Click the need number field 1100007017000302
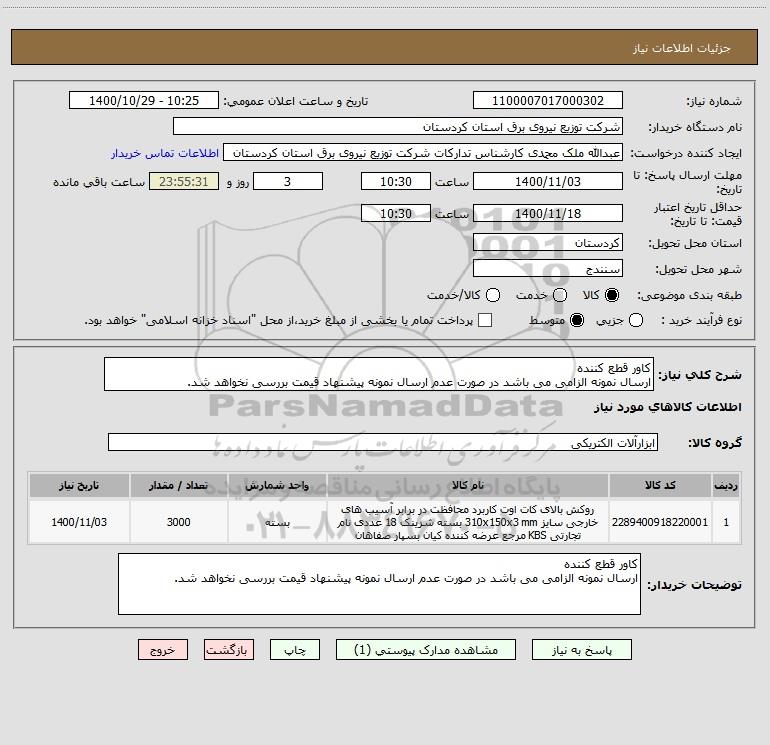 pyautogui.click(x=548, y=100)
